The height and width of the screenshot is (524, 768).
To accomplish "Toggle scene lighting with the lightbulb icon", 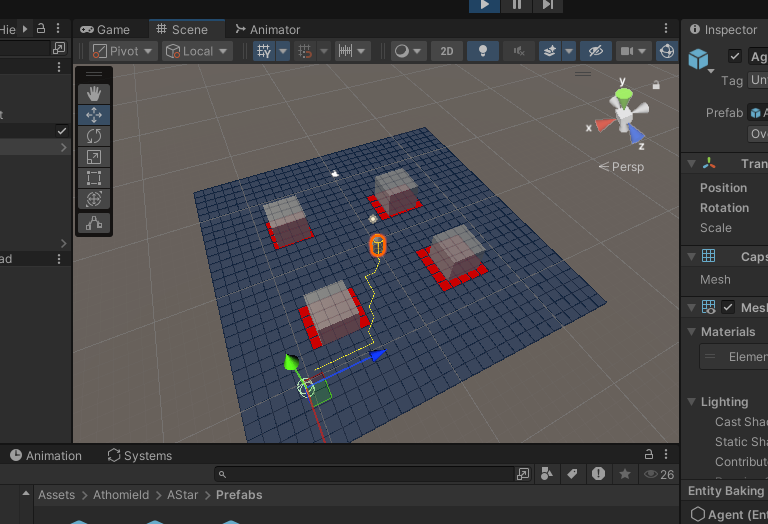I will click(483, 51).
